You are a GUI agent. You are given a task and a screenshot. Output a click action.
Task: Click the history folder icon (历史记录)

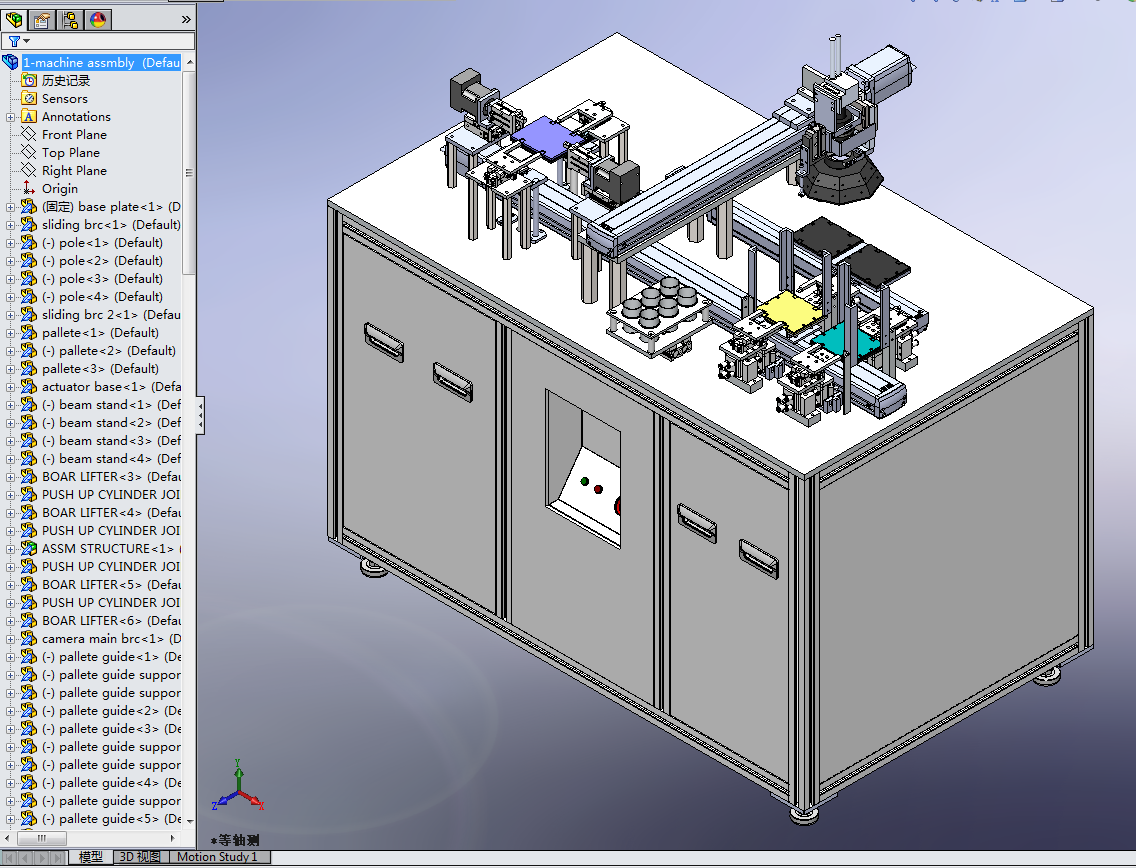click(29, 81)
